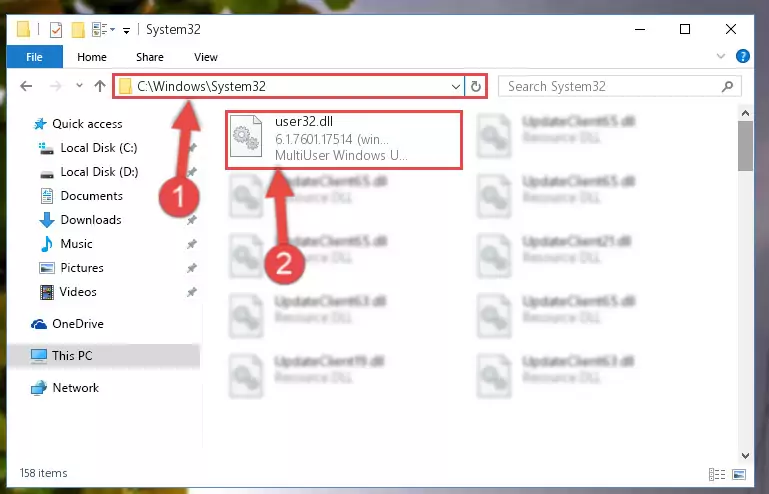This screenshot has width=769, height=494.
Task: Click the Quick access star icon
Action: [x=40, y=124]
